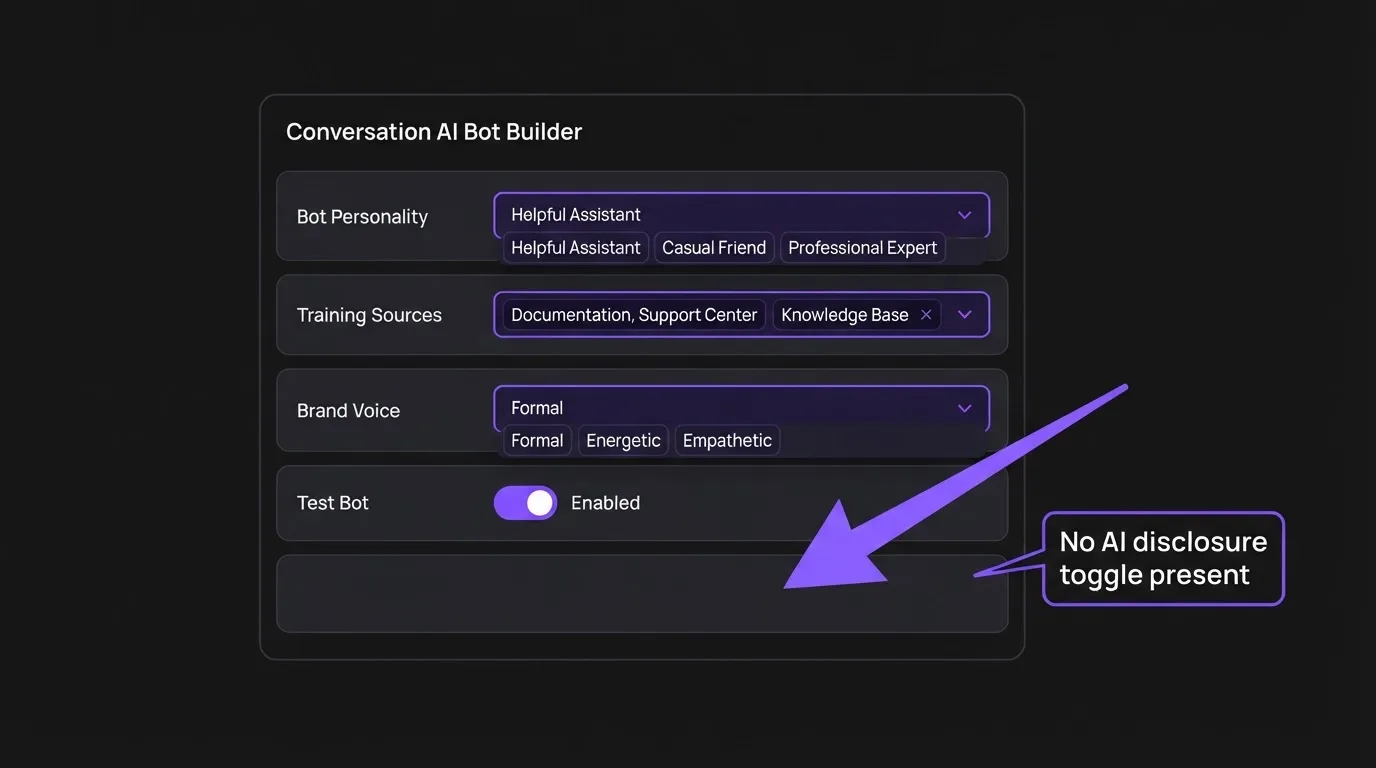This screenshot has width=1376, height=768.
Task: Toggle the Test Bot switch
Action: pos(525,503)
